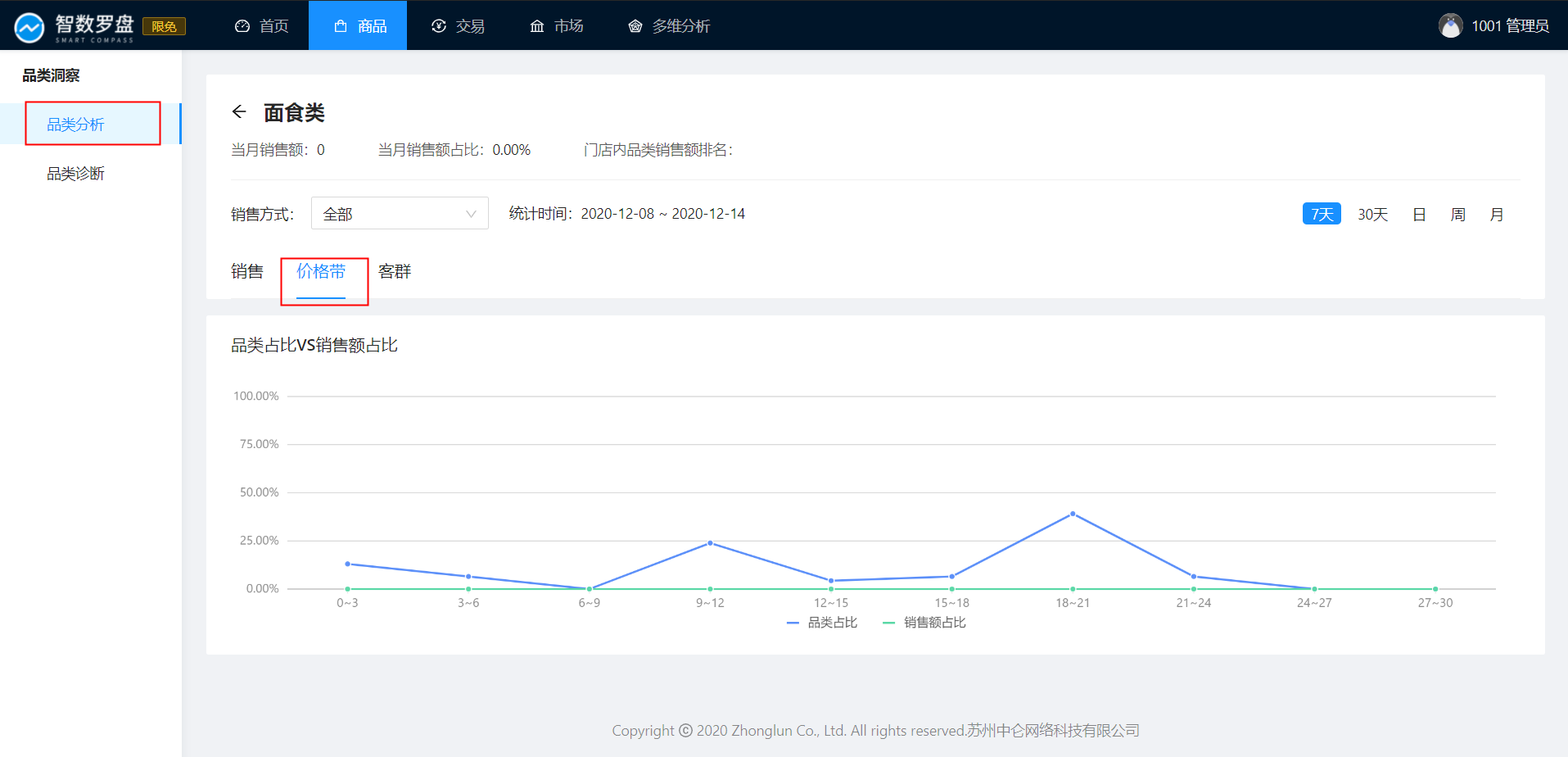
Task: Select the 月 monthly granularity button
Action: pyautogui.click(x=1497, y=215)
